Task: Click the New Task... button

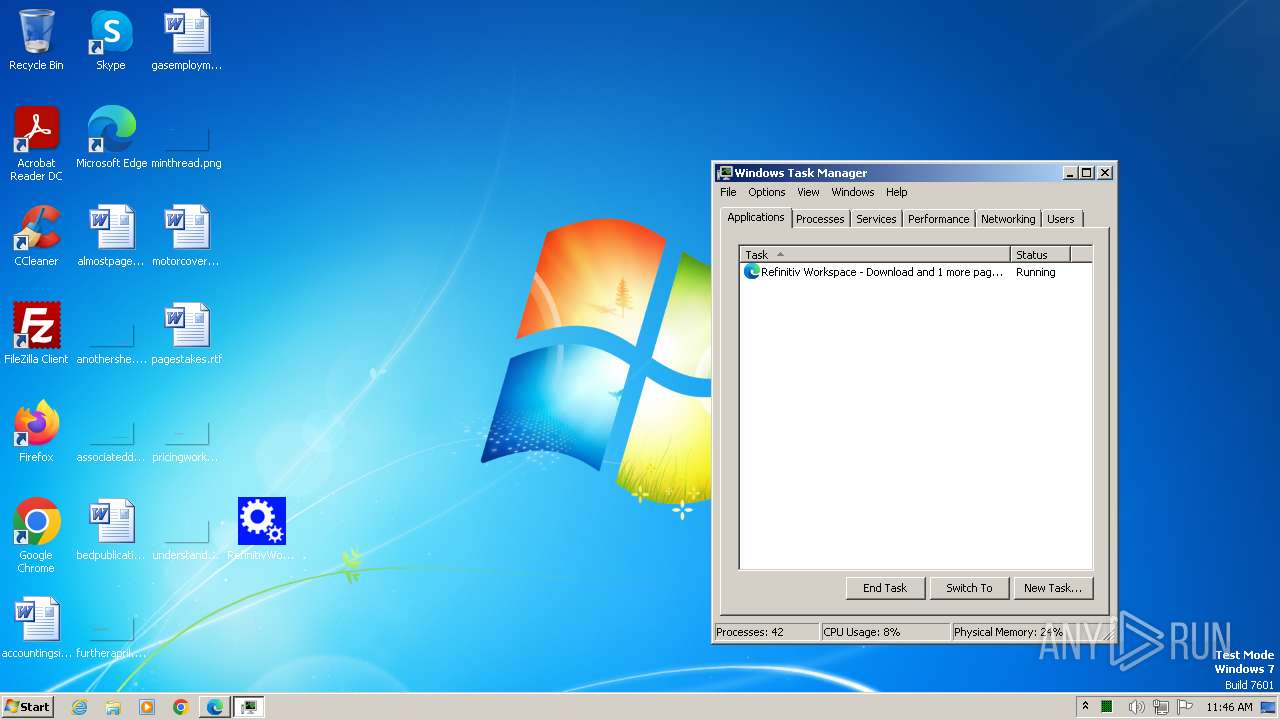Action: click(x=1053, y=588)
